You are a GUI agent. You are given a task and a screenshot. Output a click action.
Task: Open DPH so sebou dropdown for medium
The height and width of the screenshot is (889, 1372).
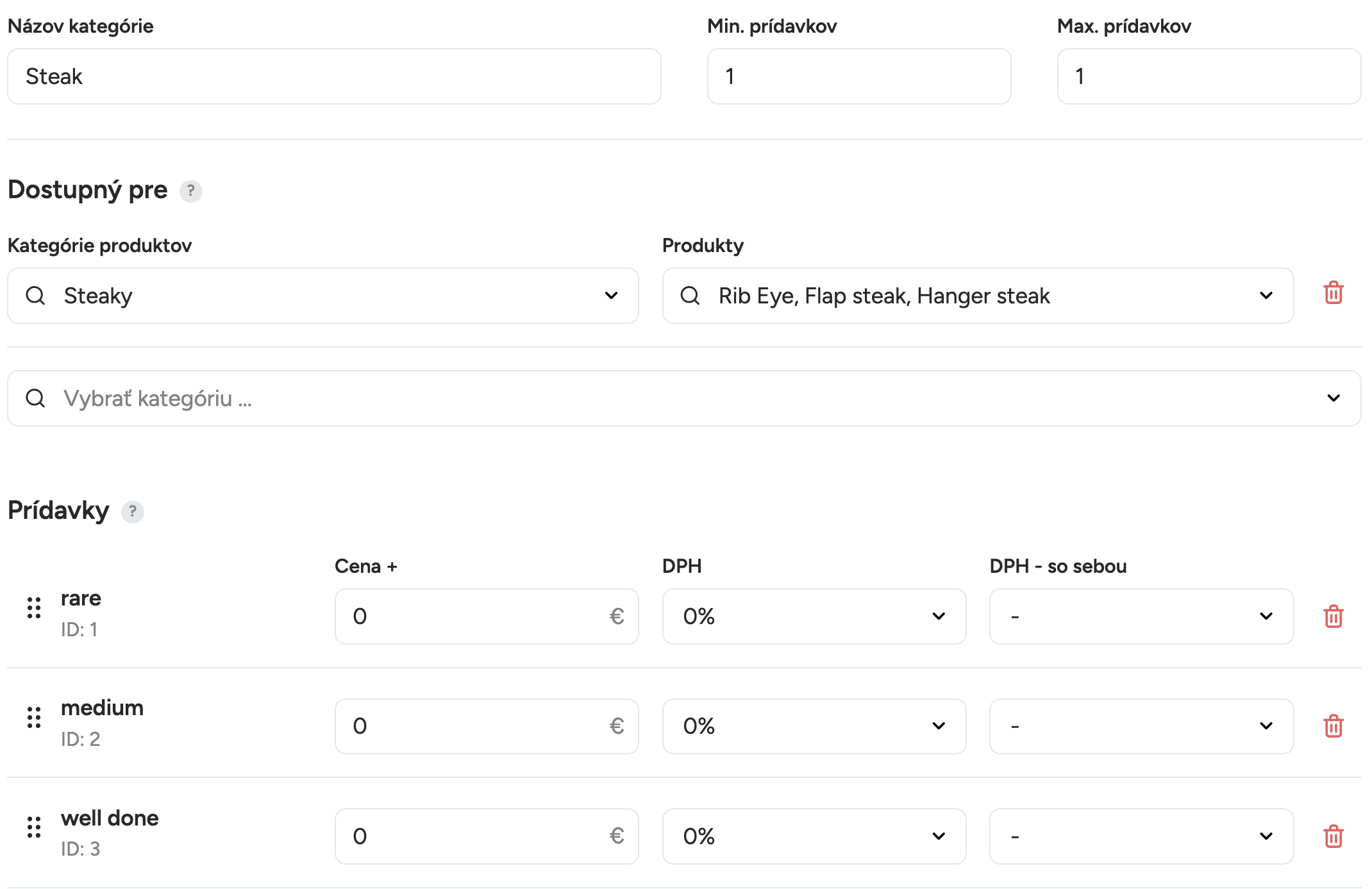coord(1141,726)
